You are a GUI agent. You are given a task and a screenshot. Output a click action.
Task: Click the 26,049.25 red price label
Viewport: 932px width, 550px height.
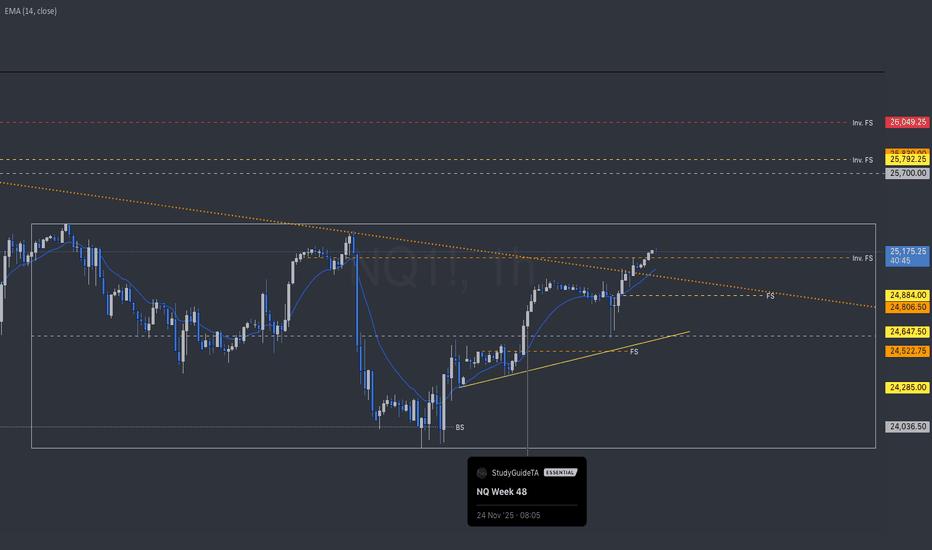click(907, 123)
